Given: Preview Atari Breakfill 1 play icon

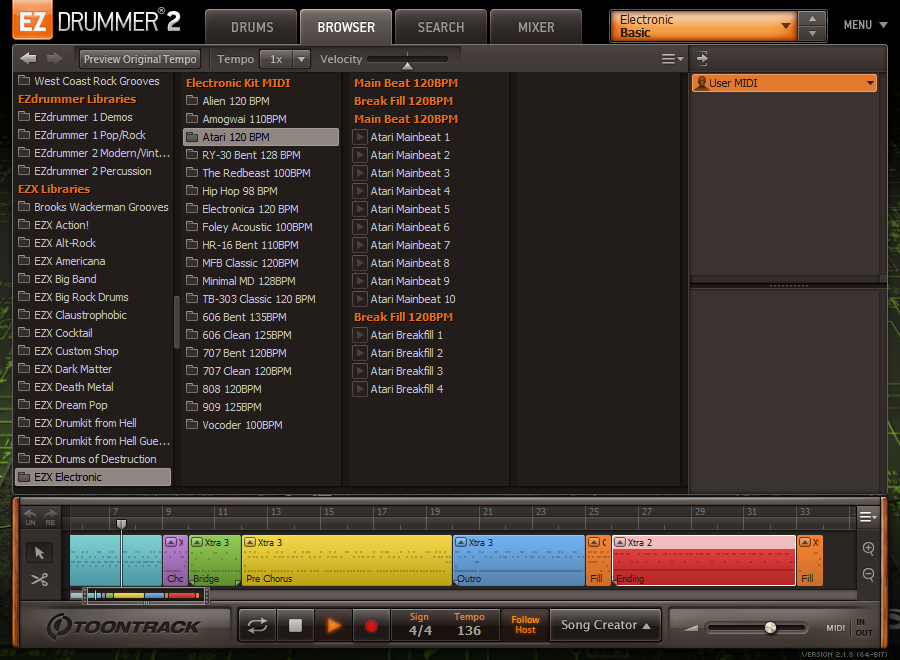Looking at the screenshot, I should [x=359, y=335].
